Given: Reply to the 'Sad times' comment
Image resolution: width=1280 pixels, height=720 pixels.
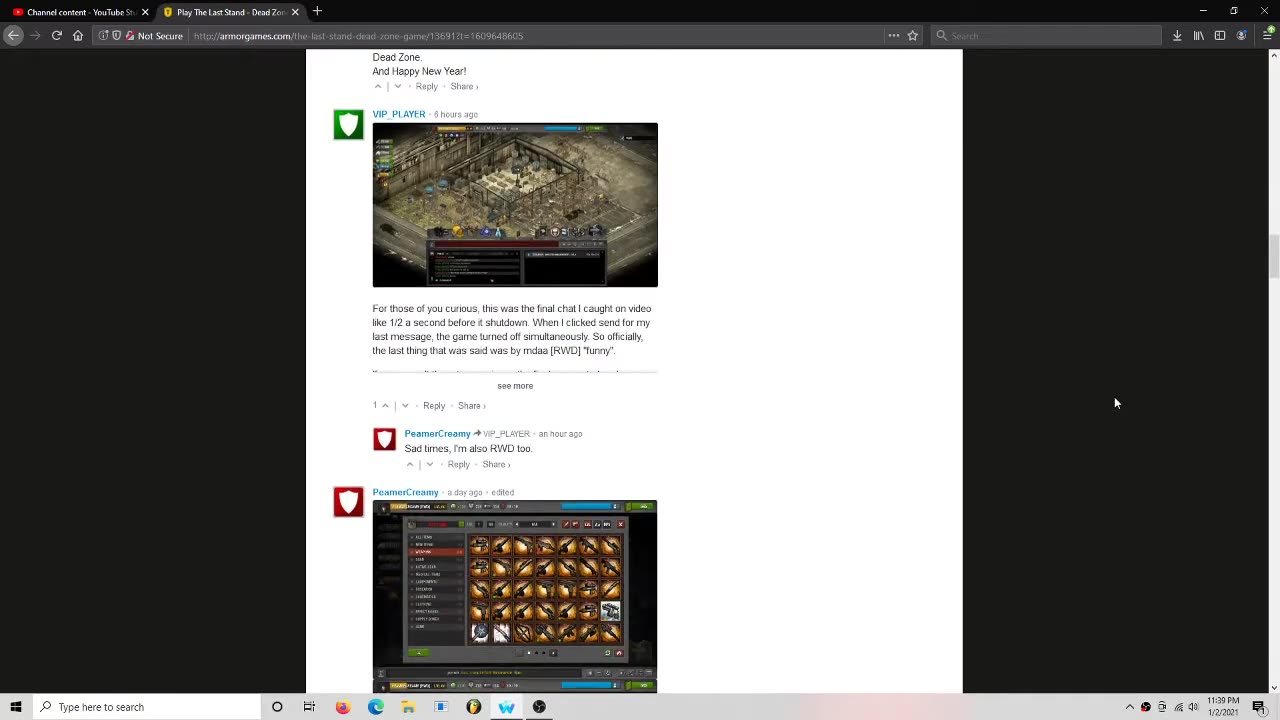Looking at the screenshot, I should point(459,464).
